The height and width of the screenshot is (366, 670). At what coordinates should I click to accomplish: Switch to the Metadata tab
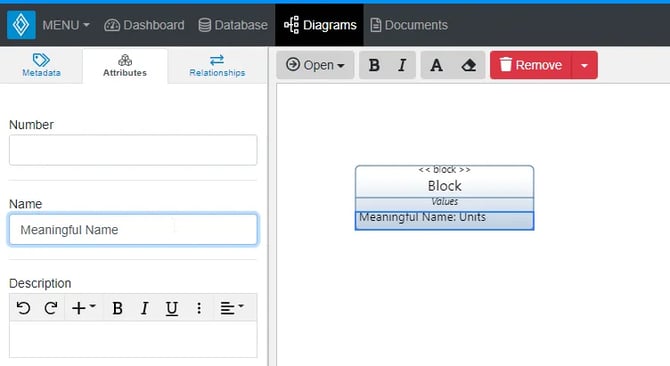pyautogui.click(x=41, y=65)
